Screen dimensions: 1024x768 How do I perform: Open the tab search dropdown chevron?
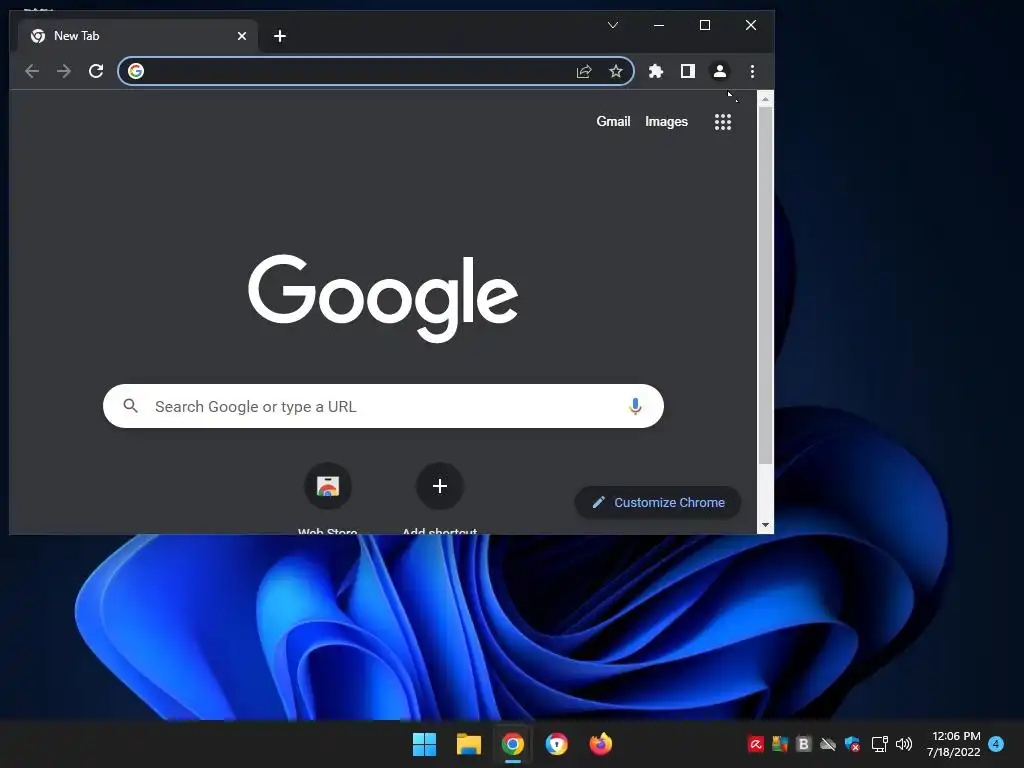tap(613, 25)
